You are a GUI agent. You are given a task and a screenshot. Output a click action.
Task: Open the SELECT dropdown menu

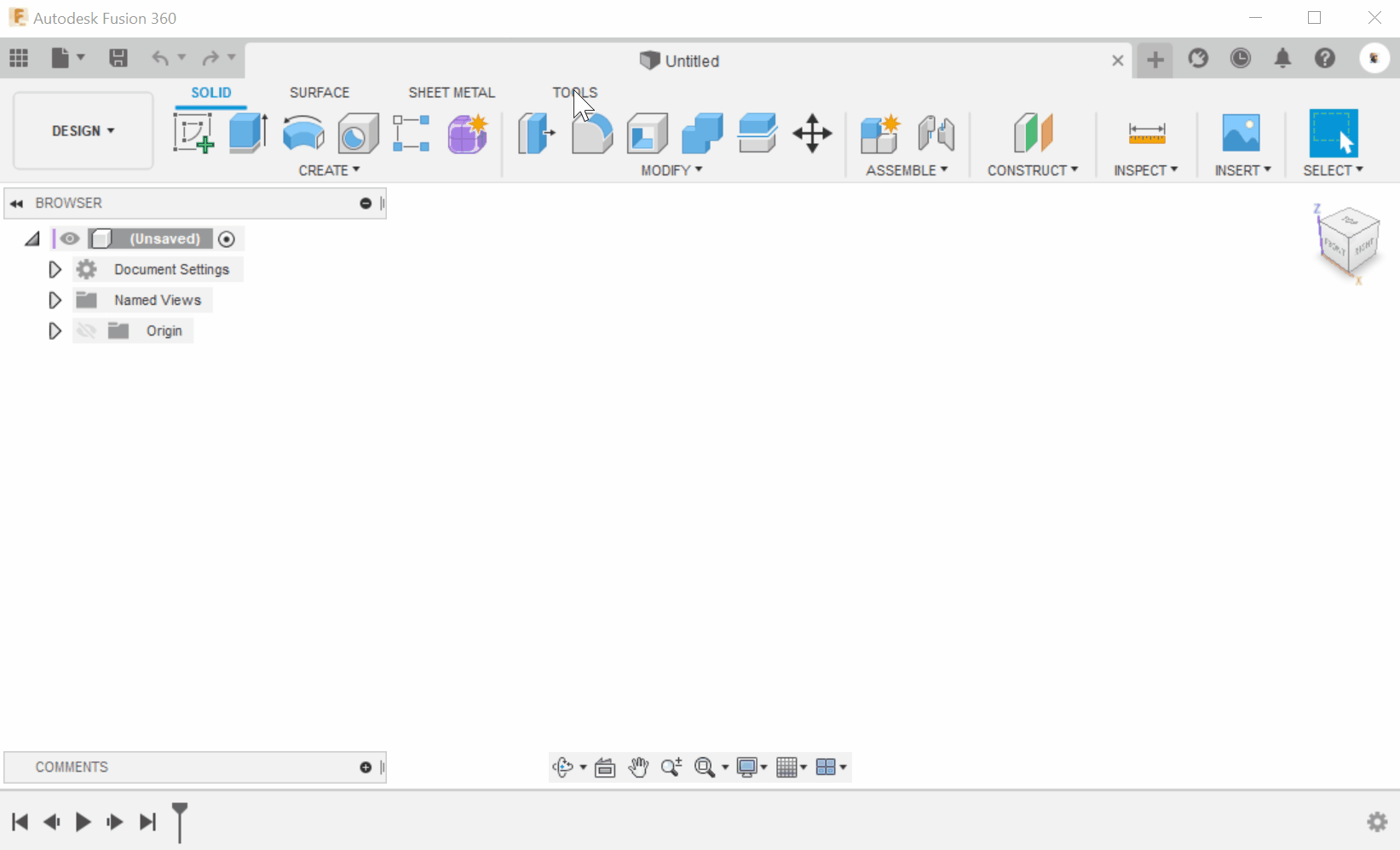click(x=1334, y=170)
